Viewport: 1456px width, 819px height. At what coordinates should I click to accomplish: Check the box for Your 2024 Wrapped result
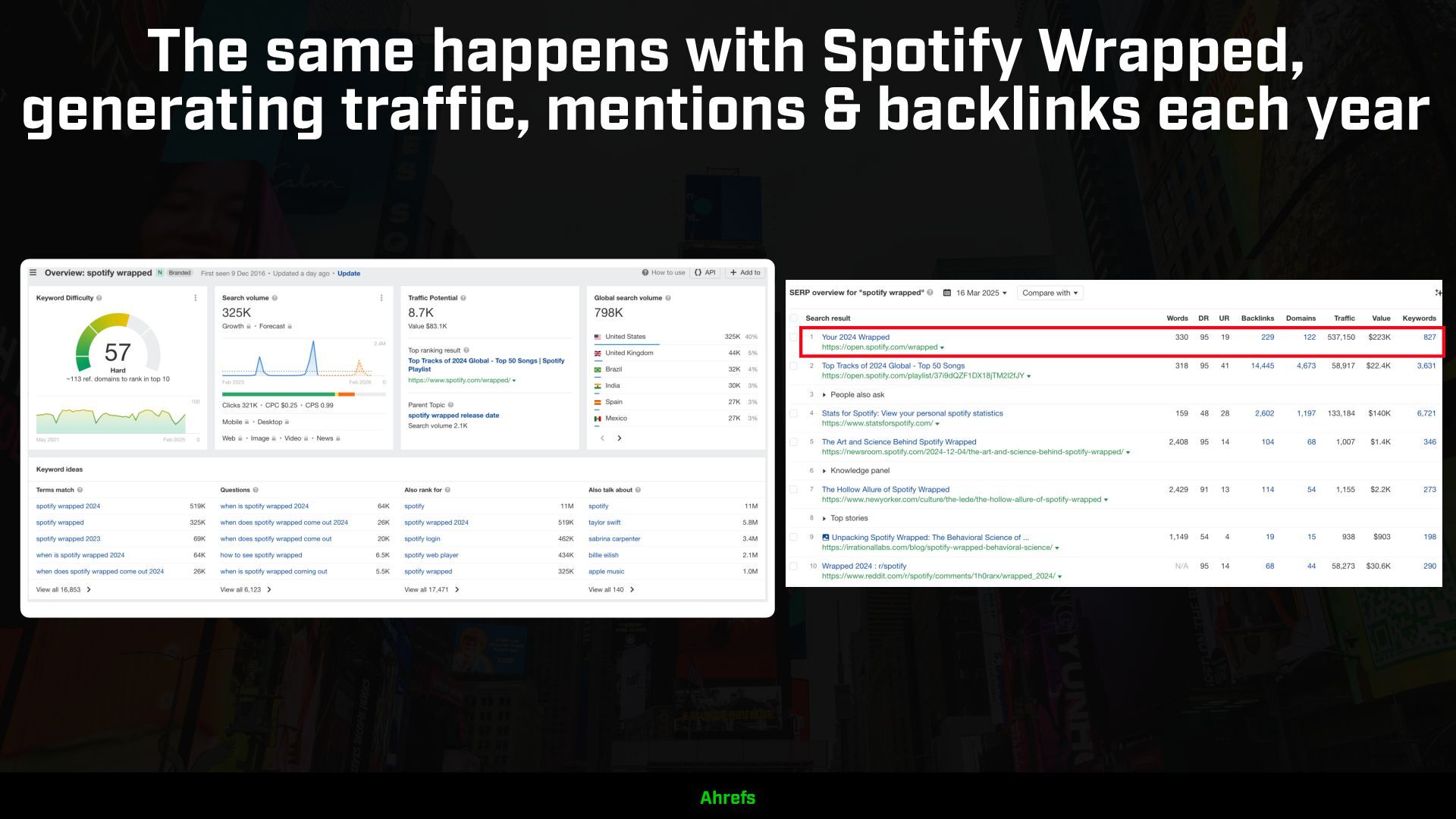793,337
